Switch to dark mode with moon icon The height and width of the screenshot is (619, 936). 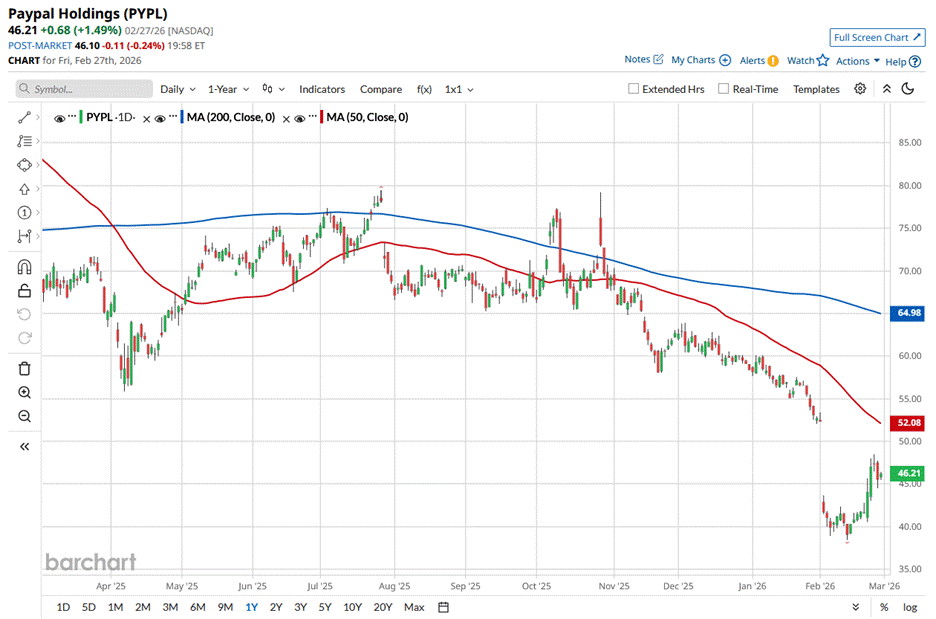907,89
